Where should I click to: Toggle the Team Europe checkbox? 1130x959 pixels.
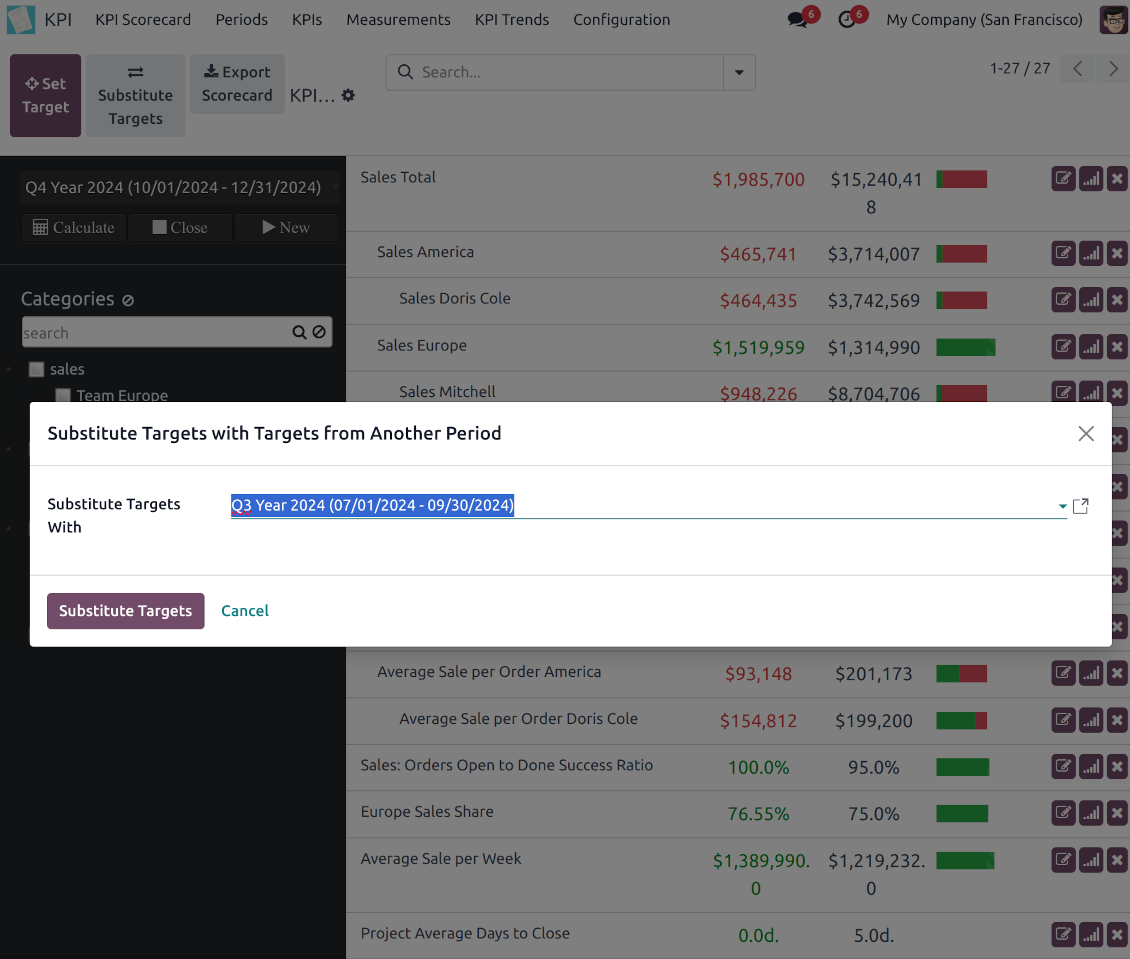coord(63,396)
